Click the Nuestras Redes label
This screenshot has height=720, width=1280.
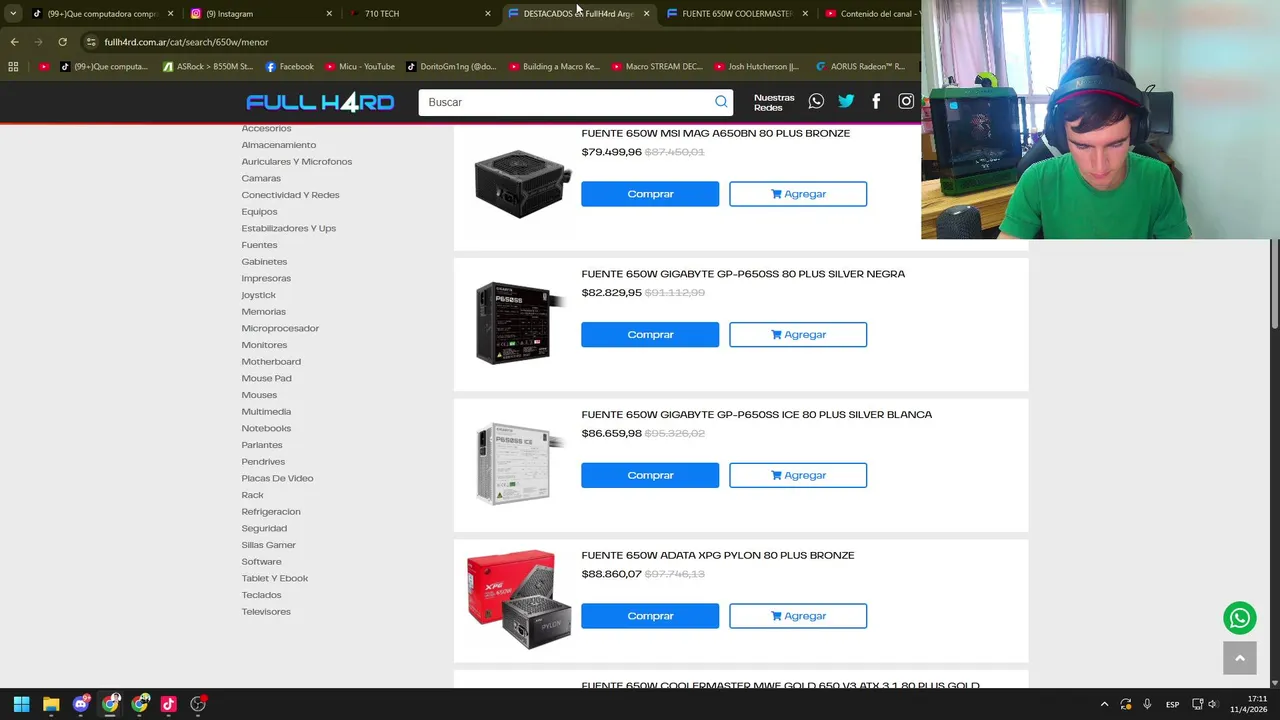click(774, 102)
